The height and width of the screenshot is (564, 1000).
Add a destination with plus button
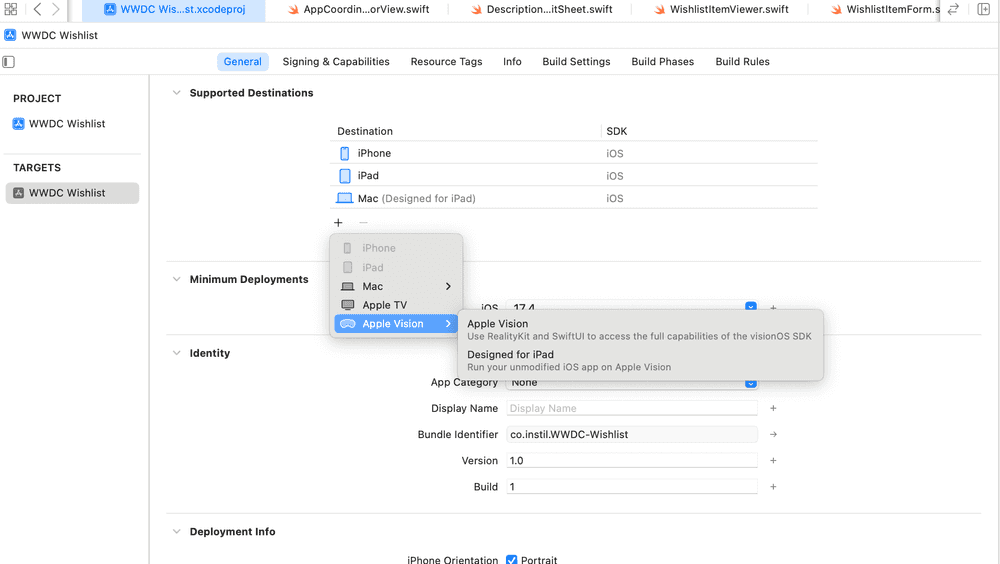[338, 223]
